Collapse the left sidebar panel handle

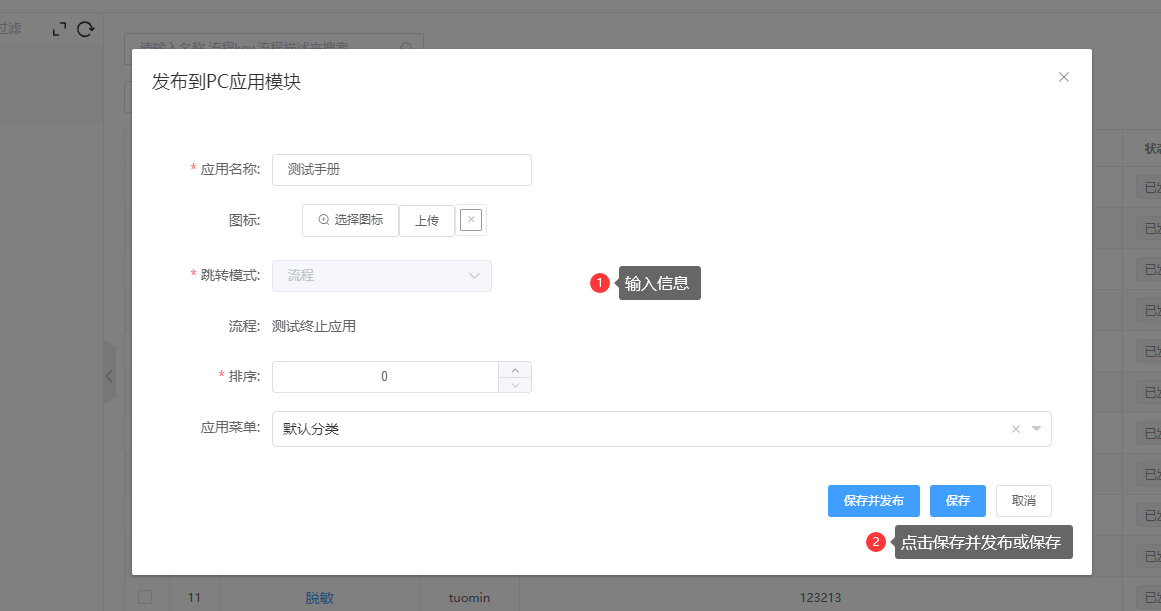(x=109, y=376)
